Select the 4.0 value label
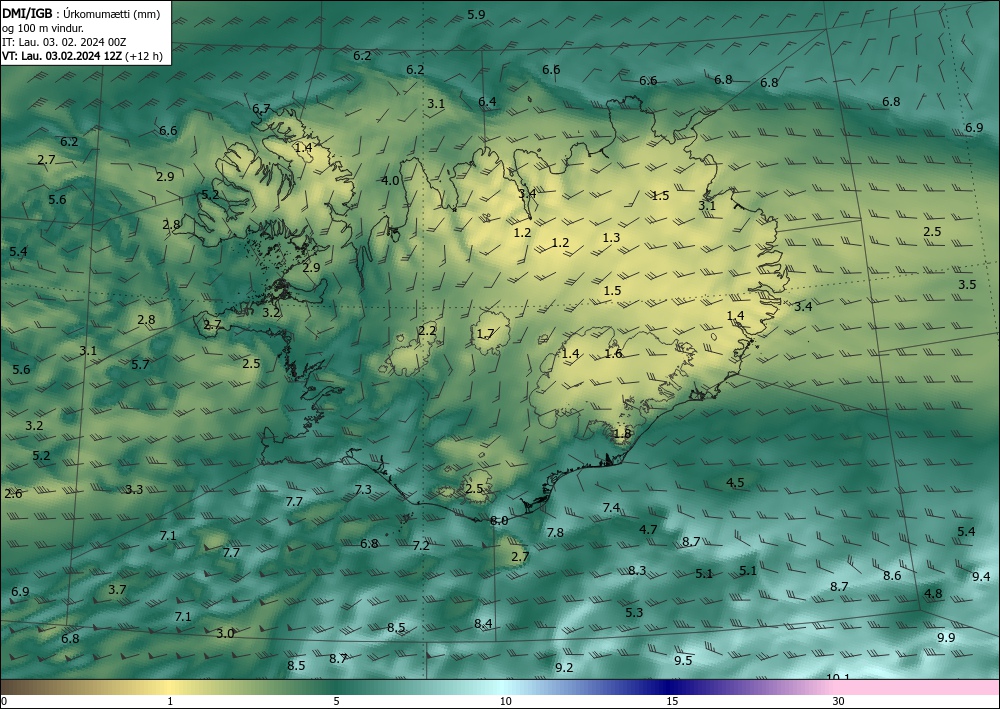This screenshot has height=709, width=1000. coord(390,180)
